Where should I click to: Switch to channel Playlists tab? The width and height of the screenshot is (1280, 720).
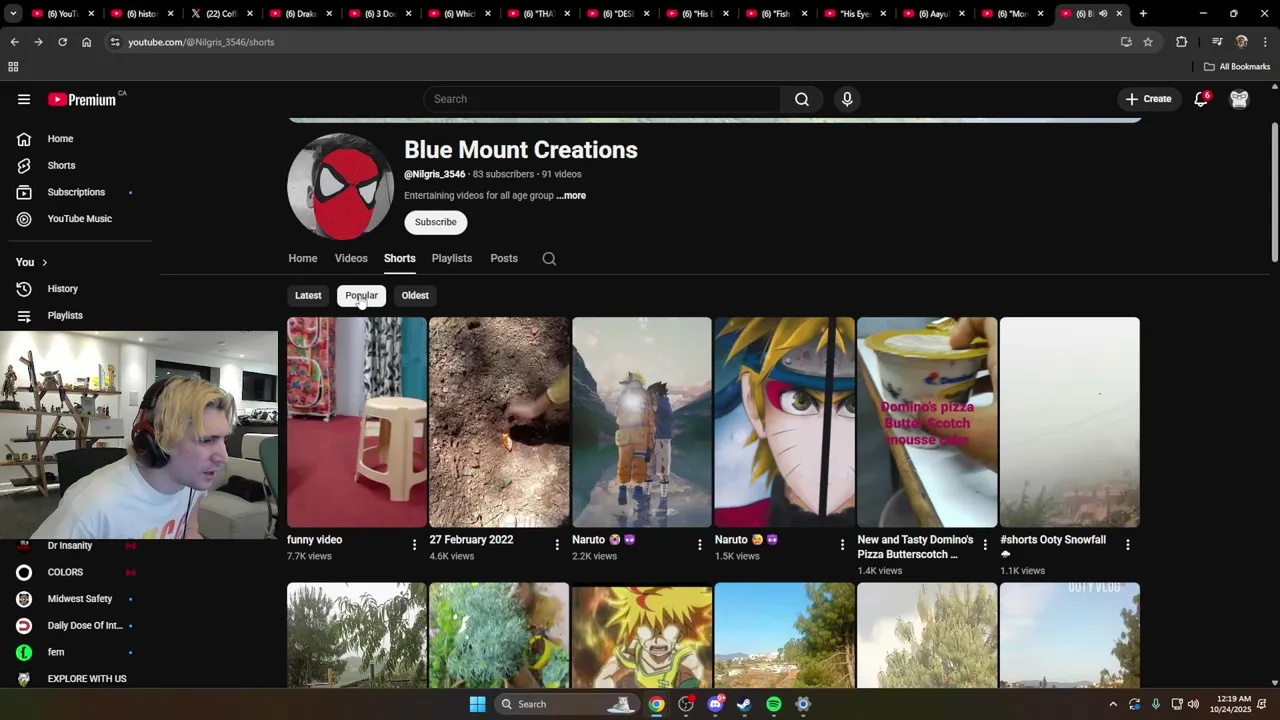pyautogui.click(x=452, y=258)
